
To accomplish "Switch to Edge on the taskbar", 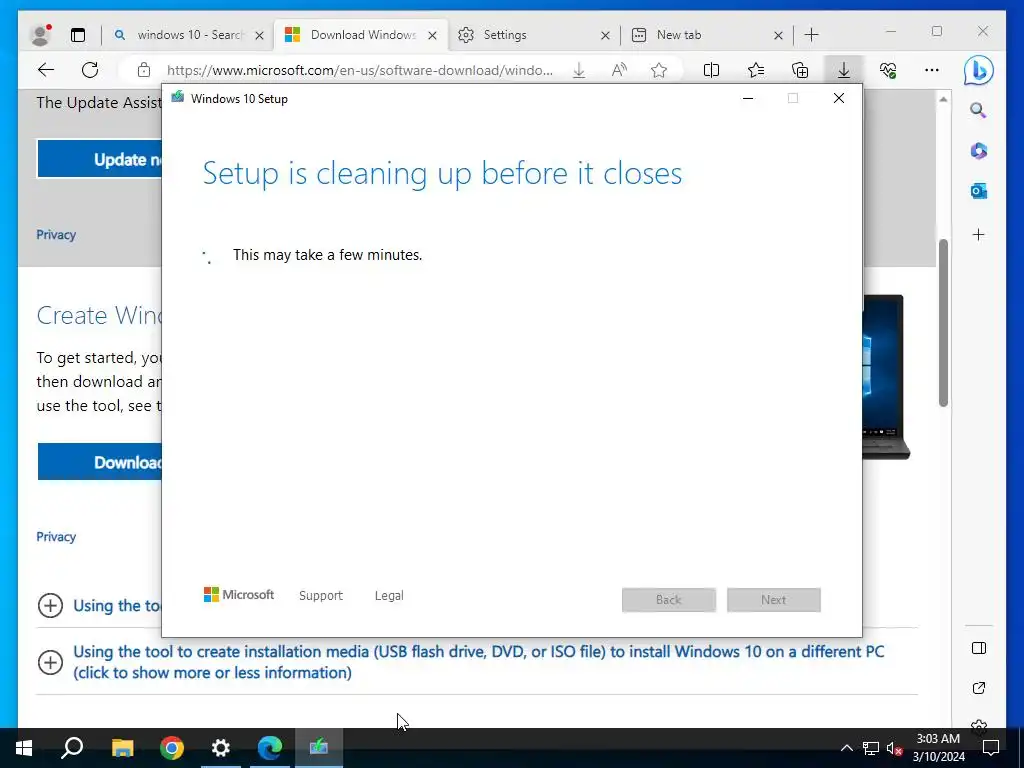I will click(x=270, y=747).
